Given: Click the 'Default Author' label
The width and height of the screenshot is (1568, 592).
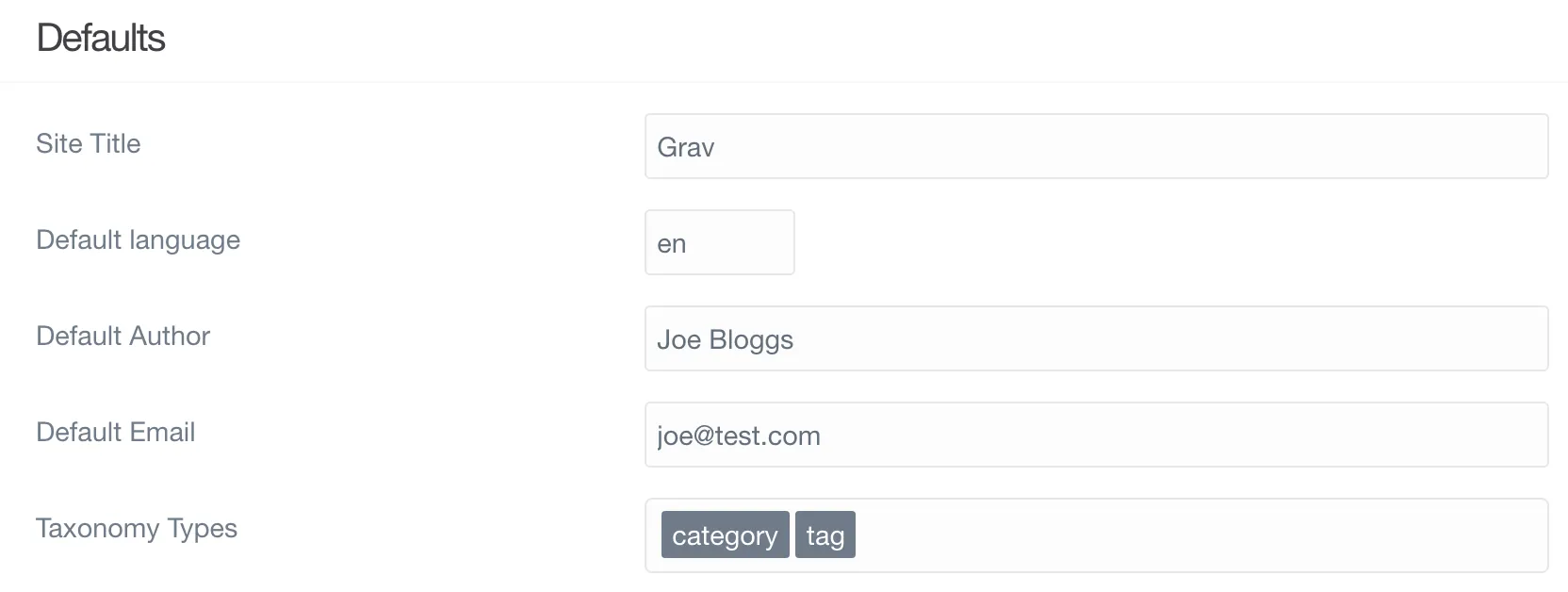Looking at the screenshot, I should click(x=123, y=336).
